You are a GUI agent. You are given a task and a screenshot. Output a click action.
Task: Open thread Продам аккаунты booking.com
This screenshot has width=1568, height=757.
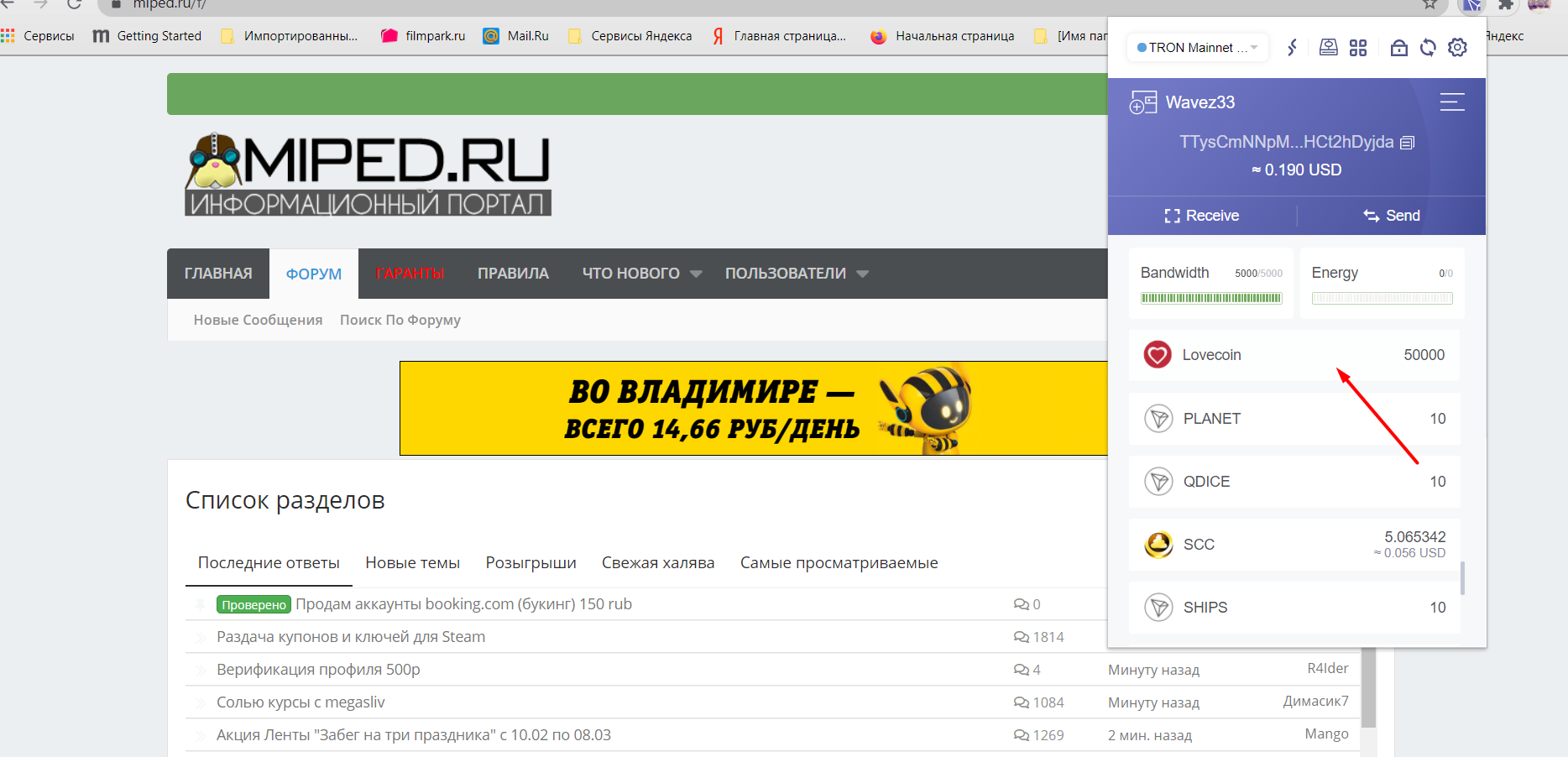[464, 604]
